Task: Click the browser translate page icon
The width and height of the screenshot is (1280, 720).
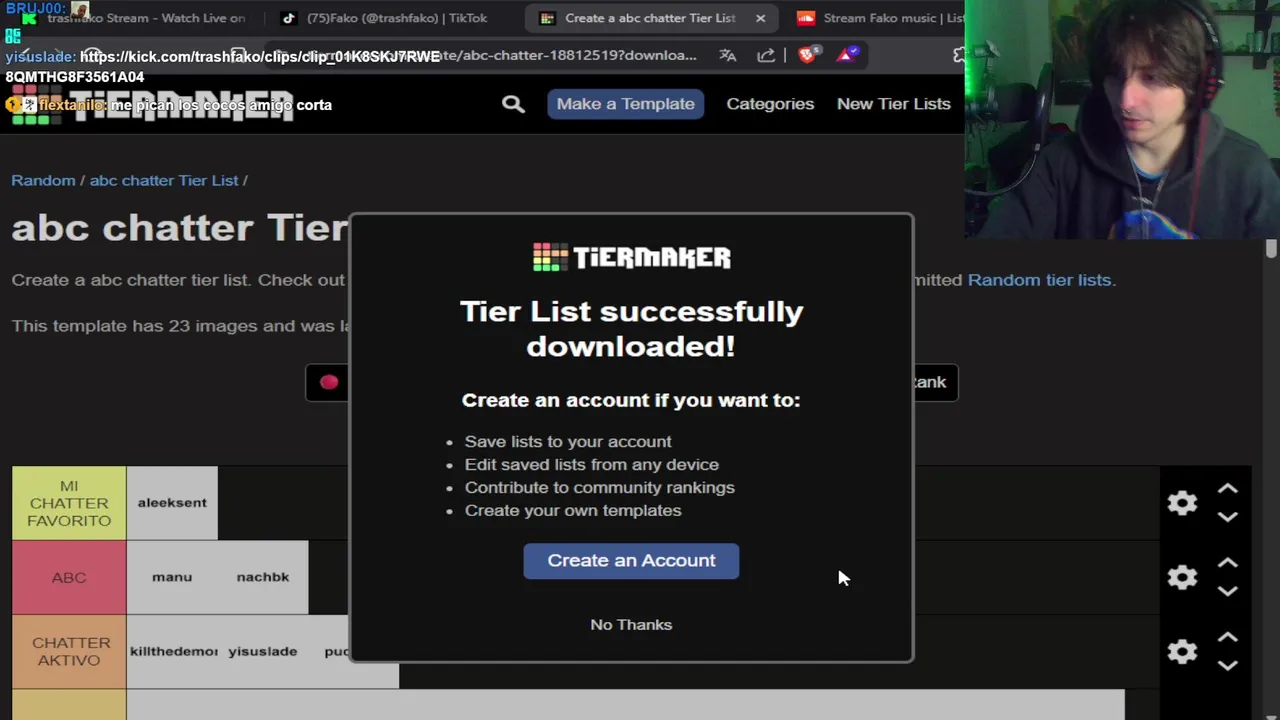Action: (x=728, y=55)
